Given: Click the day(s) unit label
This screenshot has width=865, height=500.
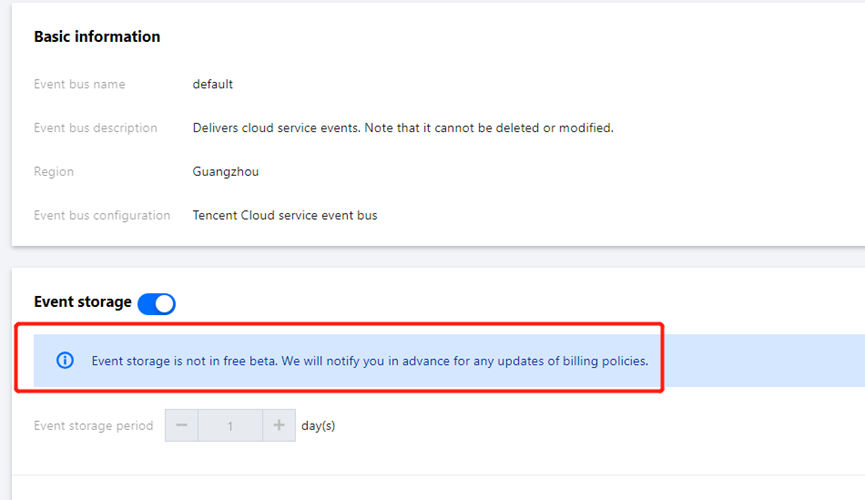Looking at the screenshot, I should [318, 425].
